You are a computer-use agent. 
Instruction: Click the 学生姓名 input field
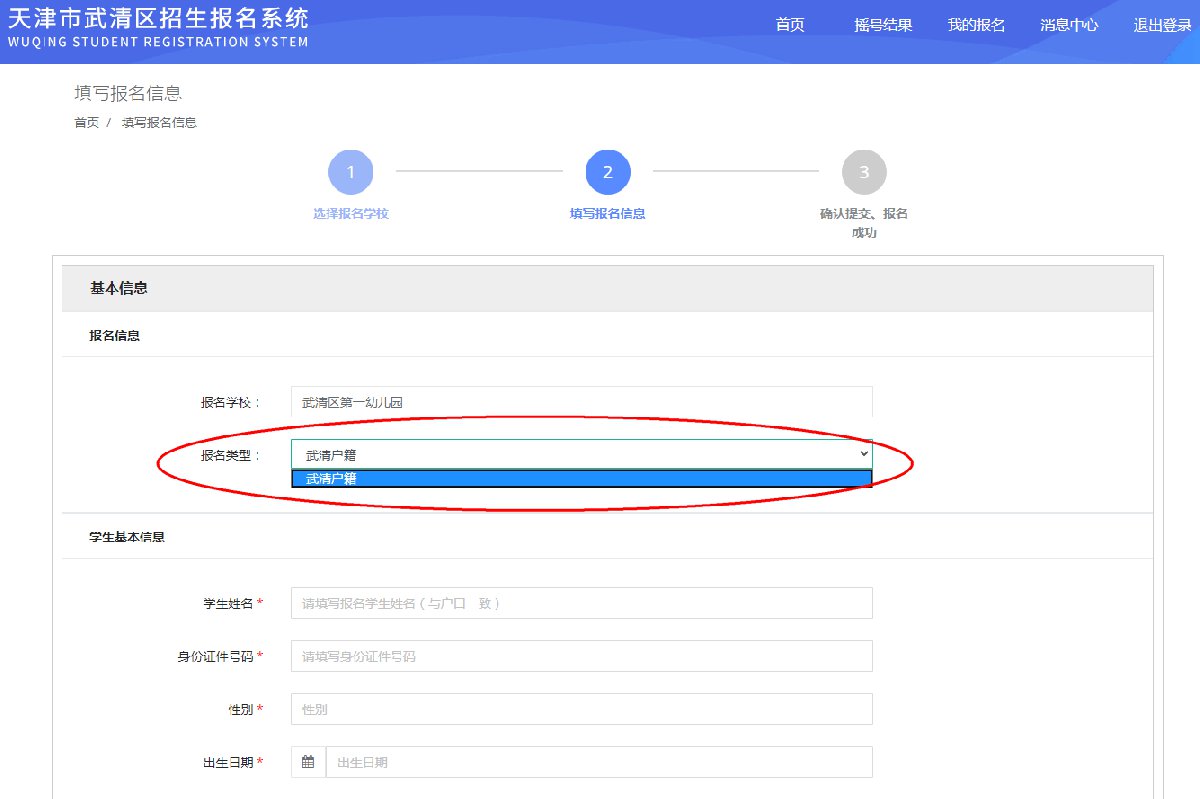point(581,603)
